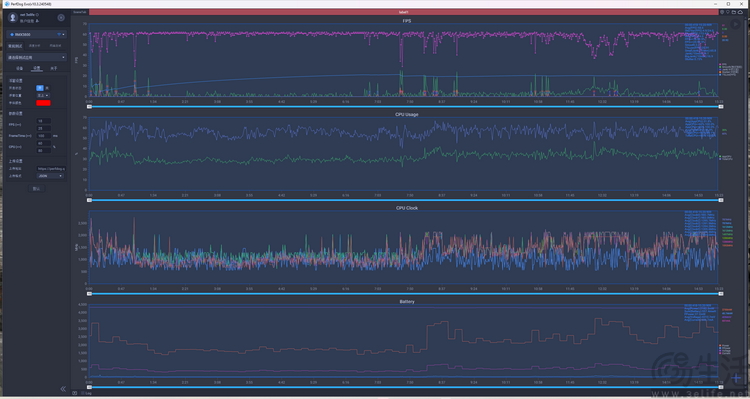750x399 pixels.
Task: Click the user profile avatar icon
Action: 13,17
